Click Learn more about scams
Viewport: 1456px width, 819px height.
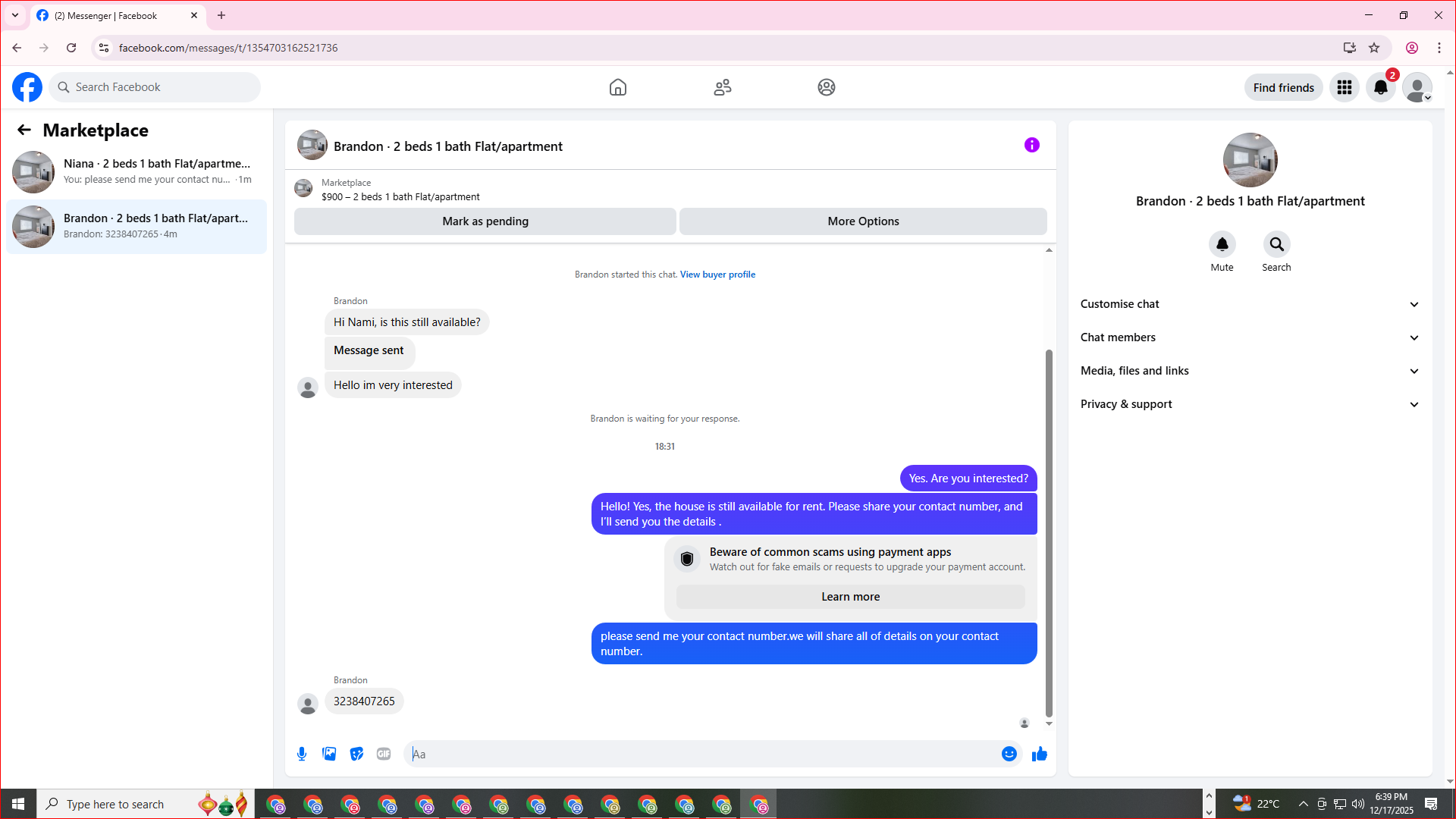[x=850, y=597]
